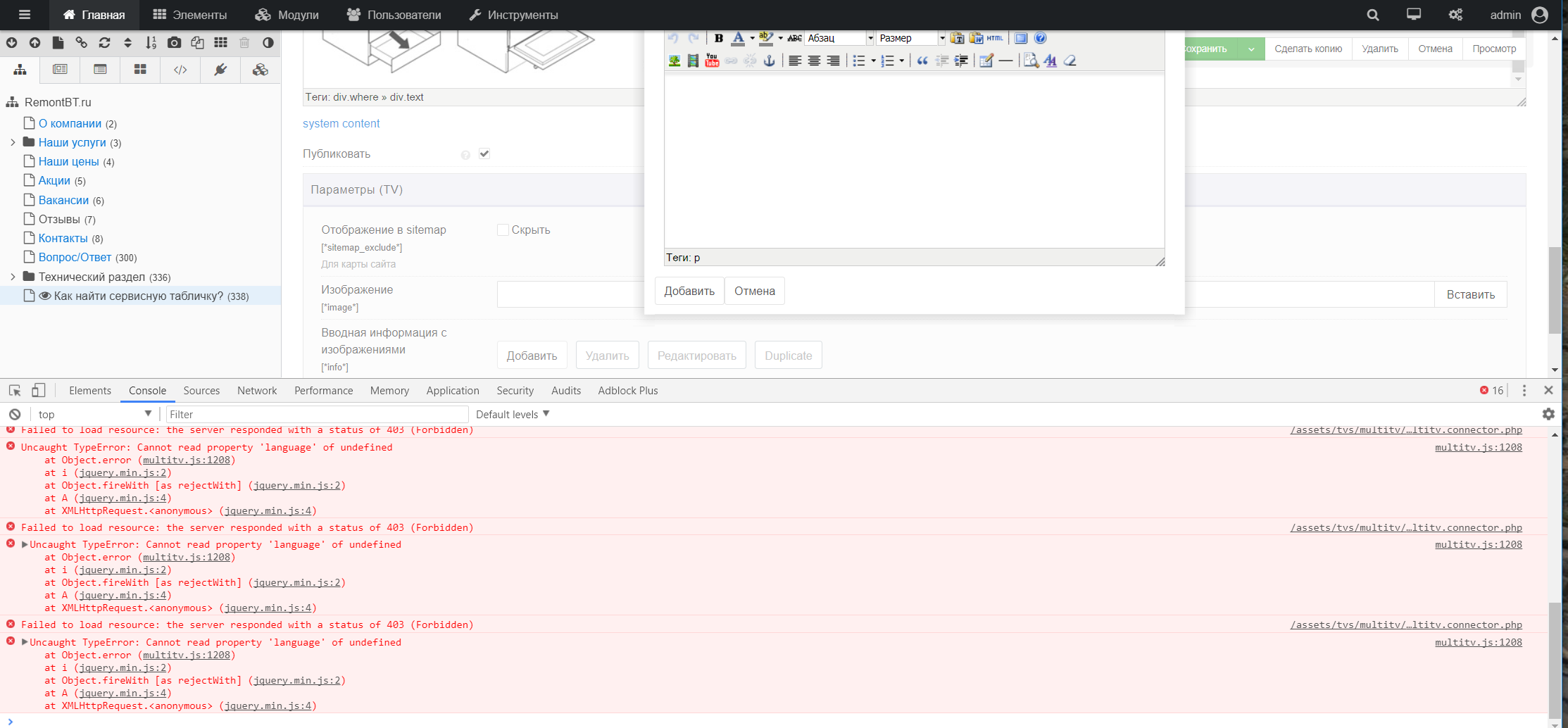Open the bullet list style dropdown arrow

point(873,61)
